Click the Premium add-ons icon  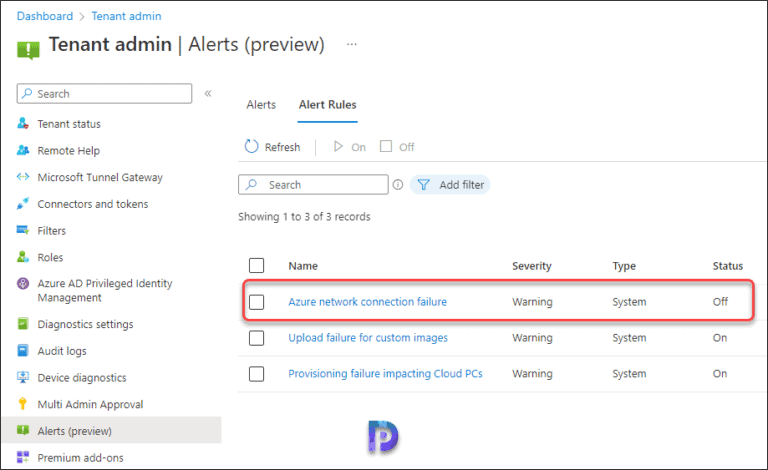pos(23,457)
